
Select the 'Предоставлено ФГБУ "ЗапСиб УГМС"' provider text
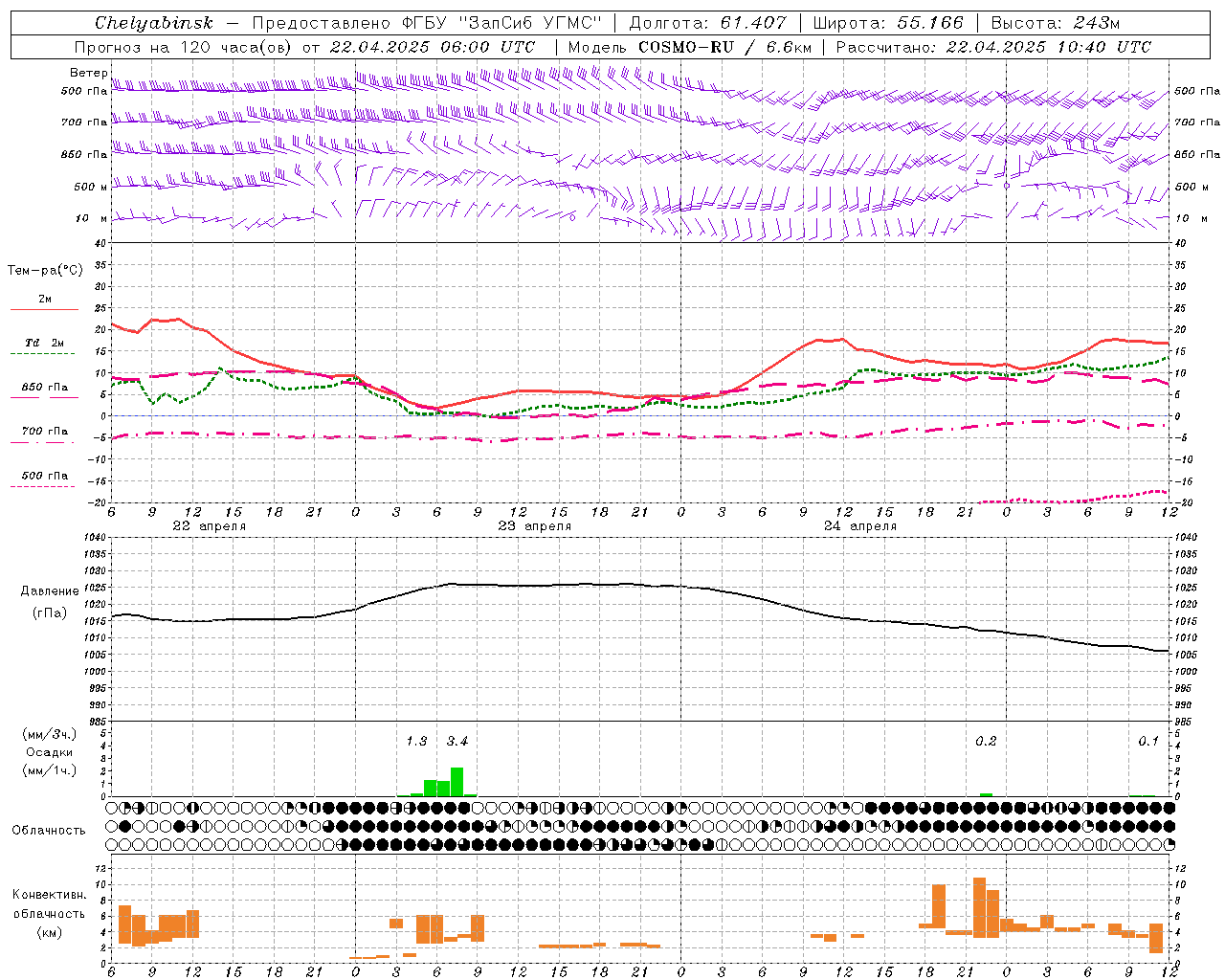tap(427, 23)
